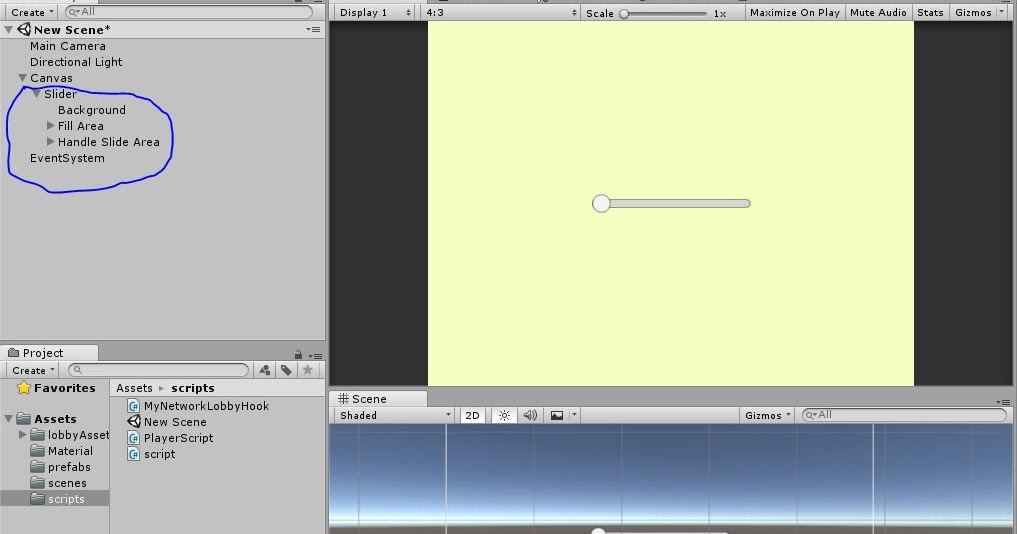Select the Assets root folder
The height and width of the screenshot is (534, 1017).
[x=55, y=419]
